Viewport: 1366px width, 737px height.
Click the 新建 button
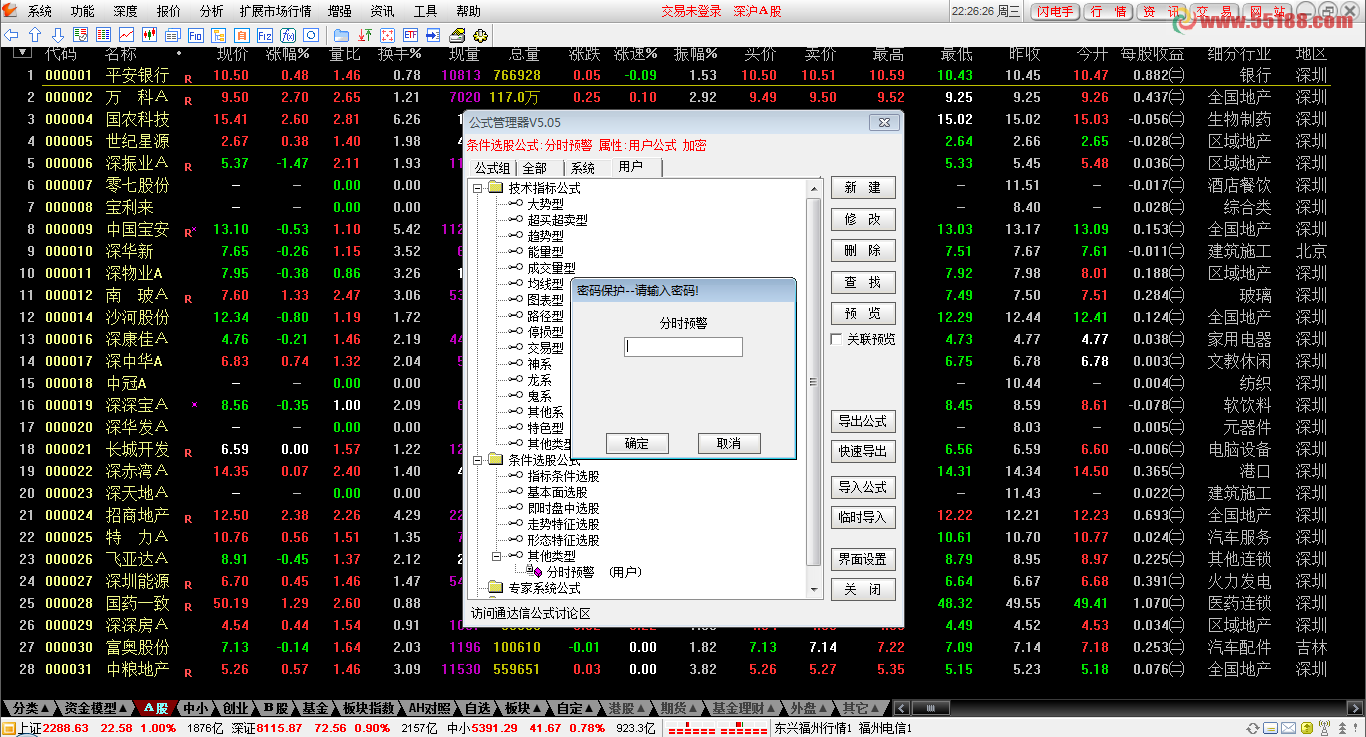(x=863, y=188)
